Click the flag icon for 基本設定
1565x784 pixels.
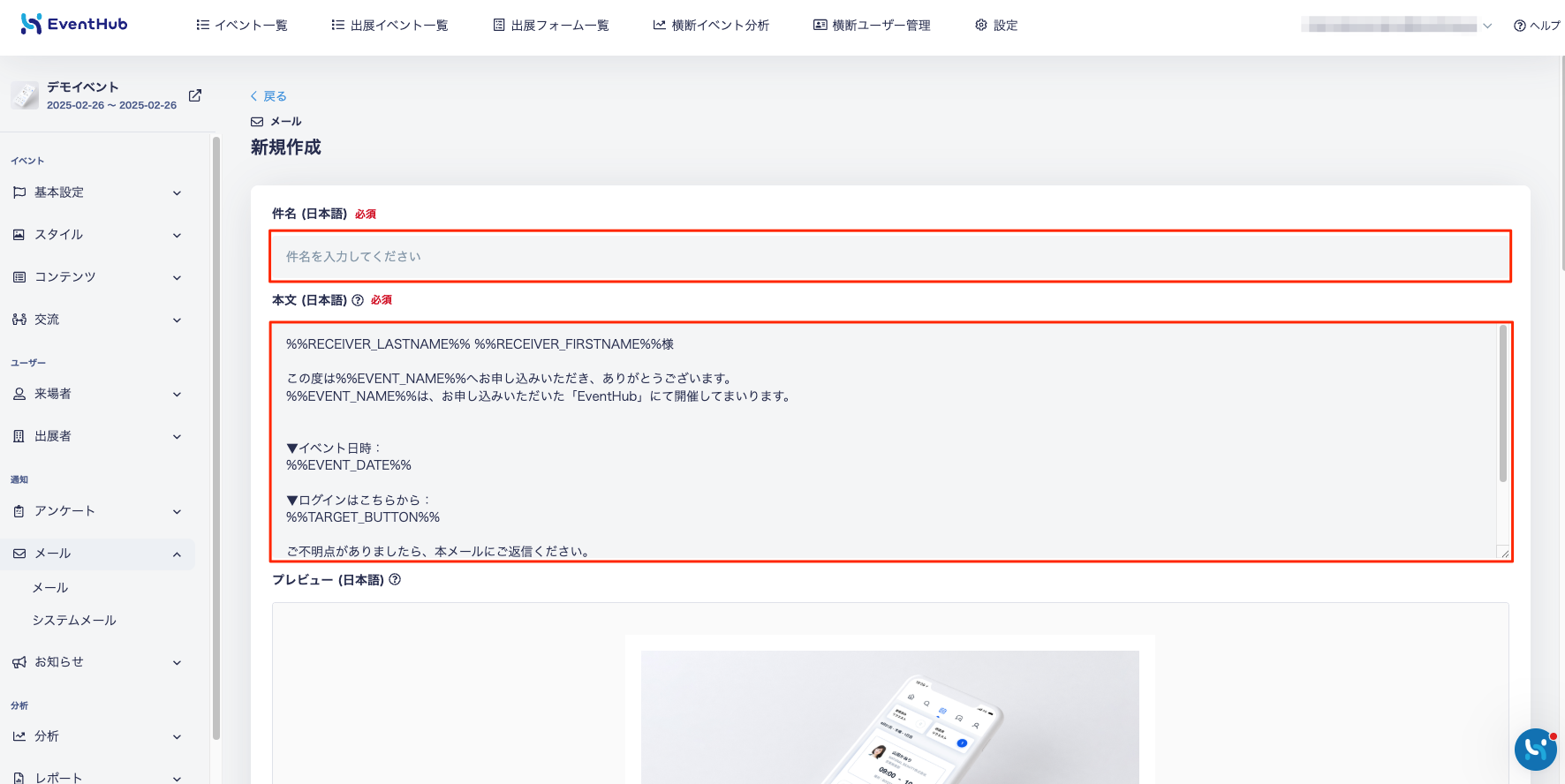pos(19,192)
